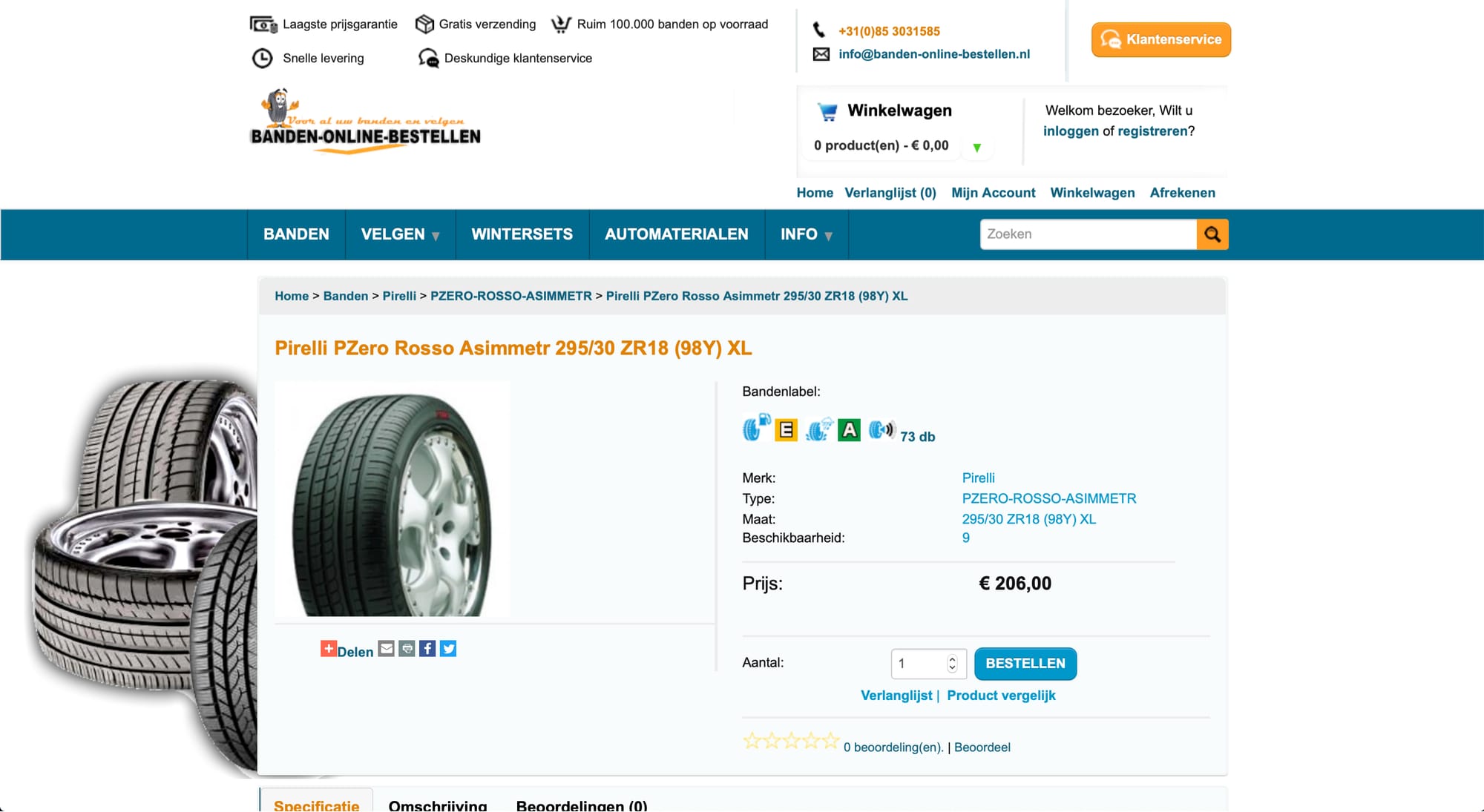Click the Product vergelijk link
The image size is (1484, 812).
[1001, 696]
